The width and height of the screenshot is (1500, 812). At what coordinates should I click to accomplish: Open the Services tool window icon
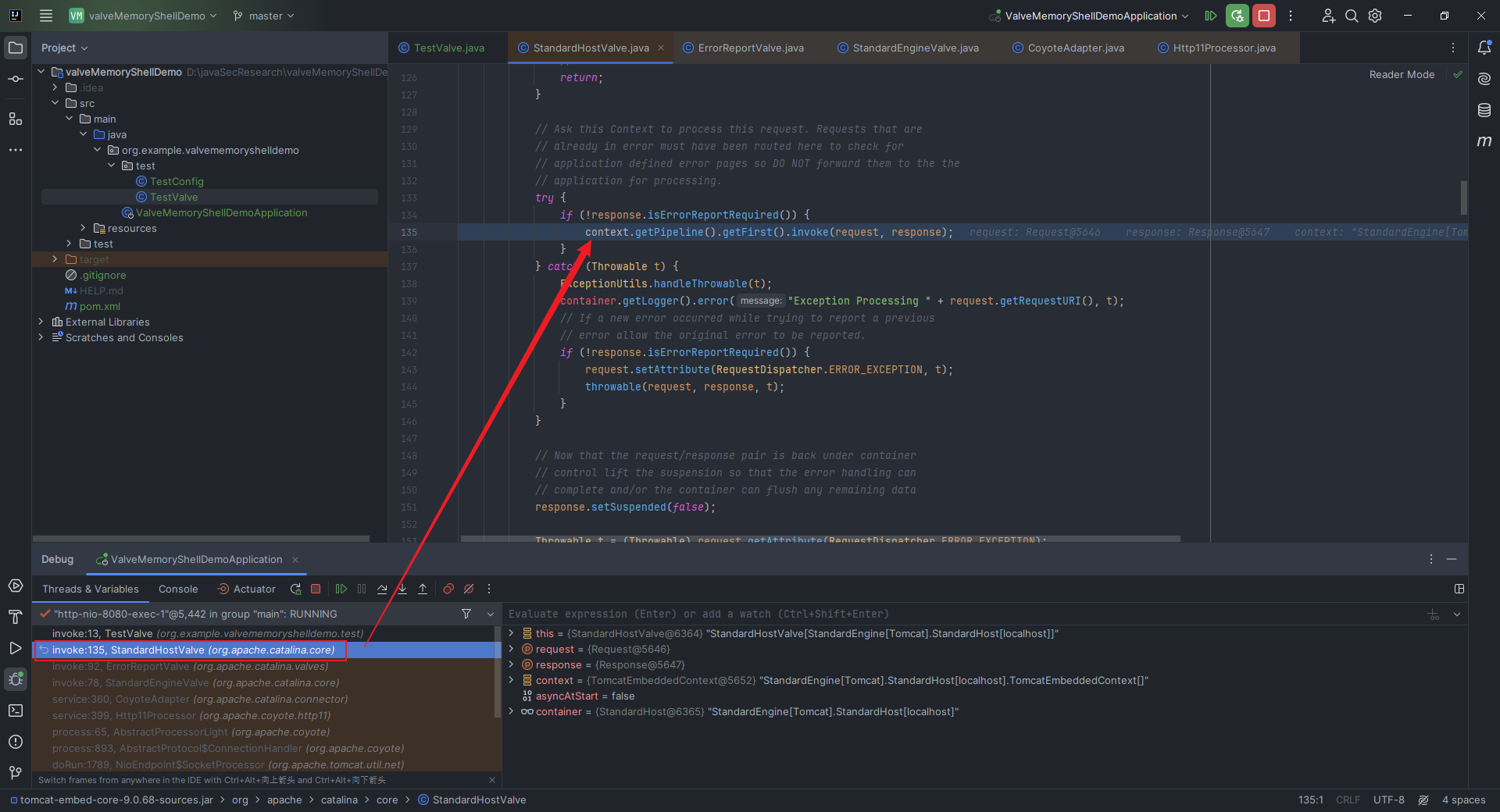16,586
